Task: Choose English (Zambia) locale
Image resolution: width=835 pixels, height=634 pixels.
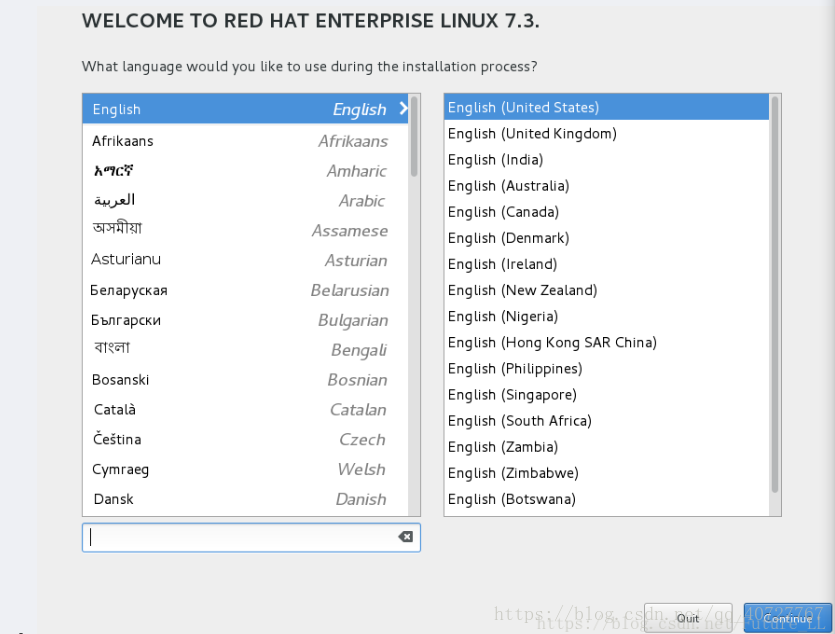Action: pyautogui.click(x=607, y=447)
